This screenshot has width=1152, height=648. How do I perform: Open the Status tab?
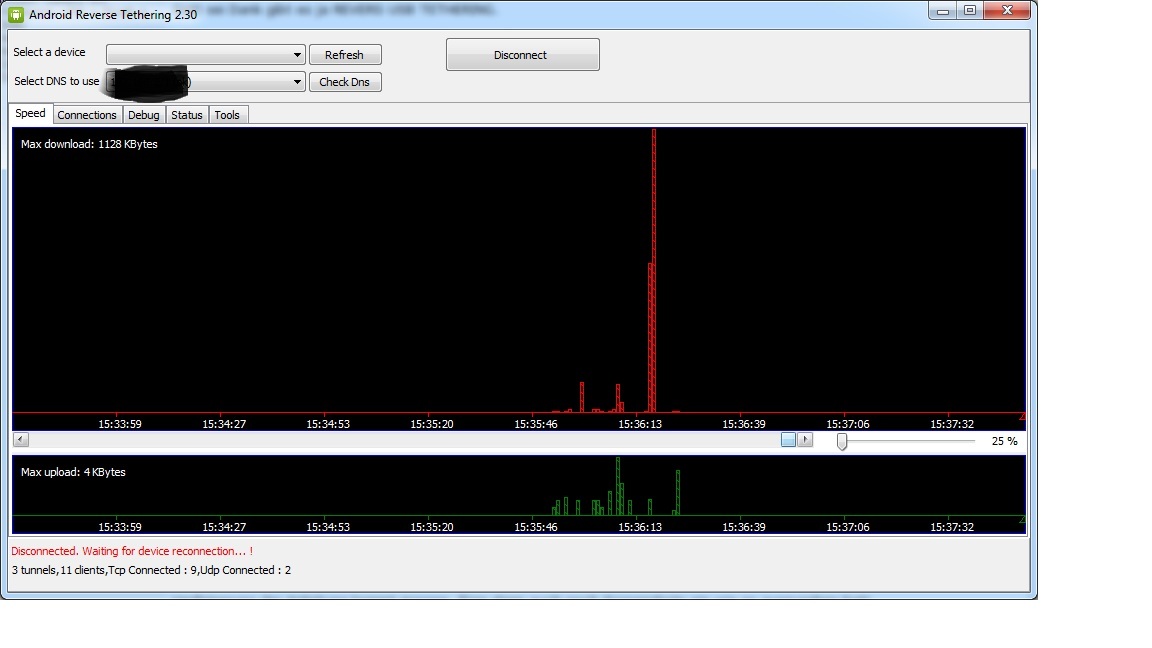pyautogui.click(x=187, y=115)
